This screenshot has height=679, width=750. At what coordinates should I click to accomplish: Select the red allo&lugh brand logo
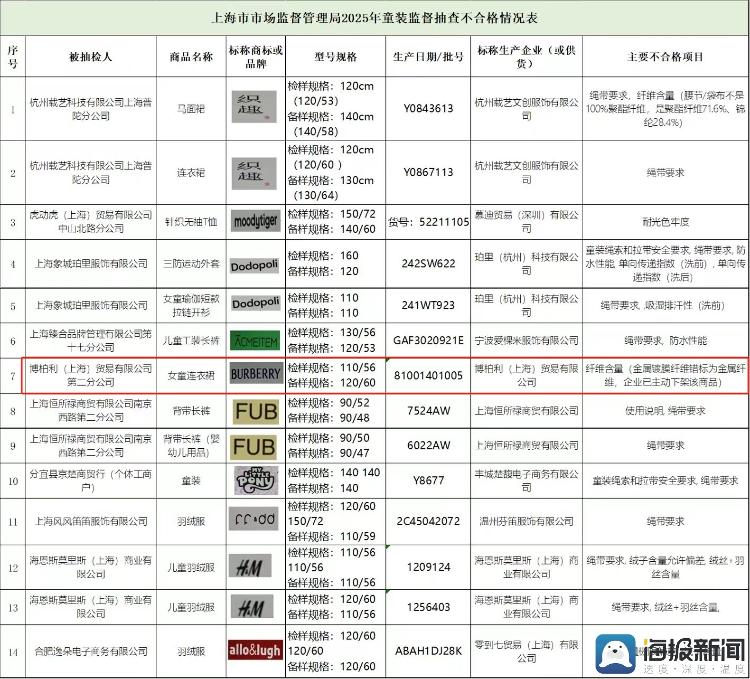[x=255, y=650]
